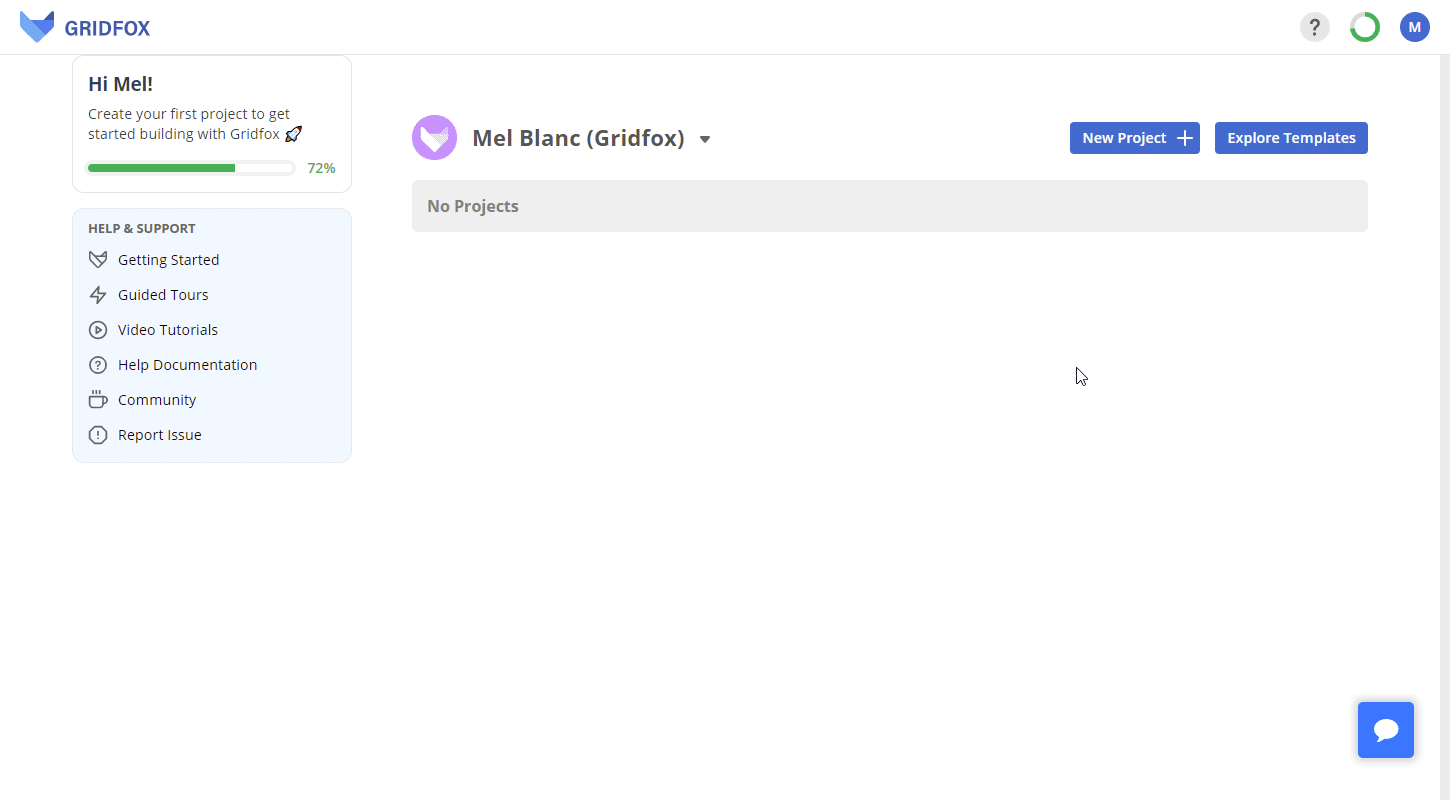Click the Guided Tours lightning icon
1450x800 pixels.
click(x=98, y=295)
